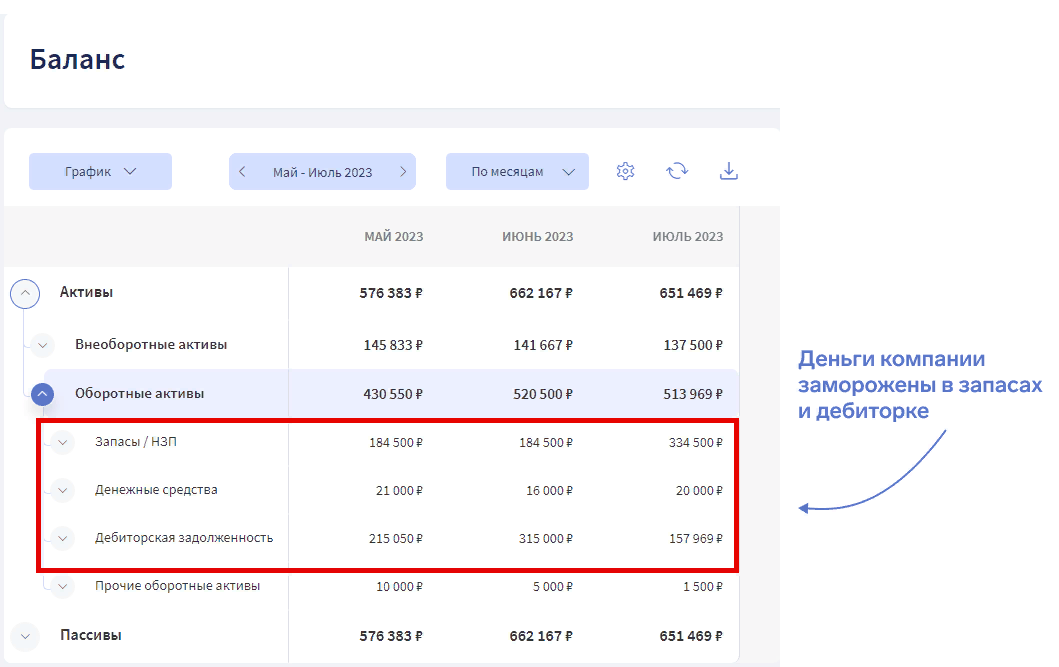1059x667 pixels.
Task: Expand the Денежные средства row
Action: coord(63,490)
